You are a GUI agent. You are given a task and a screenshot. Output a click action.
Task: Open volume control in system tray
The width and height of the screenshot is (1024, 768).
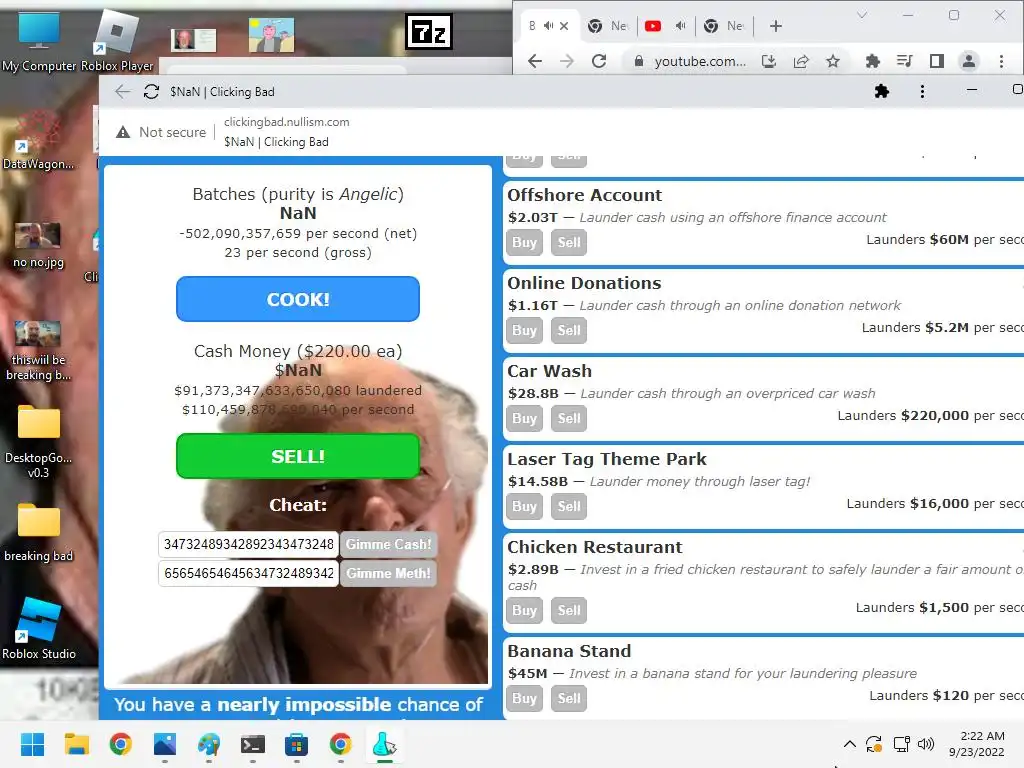926,744
